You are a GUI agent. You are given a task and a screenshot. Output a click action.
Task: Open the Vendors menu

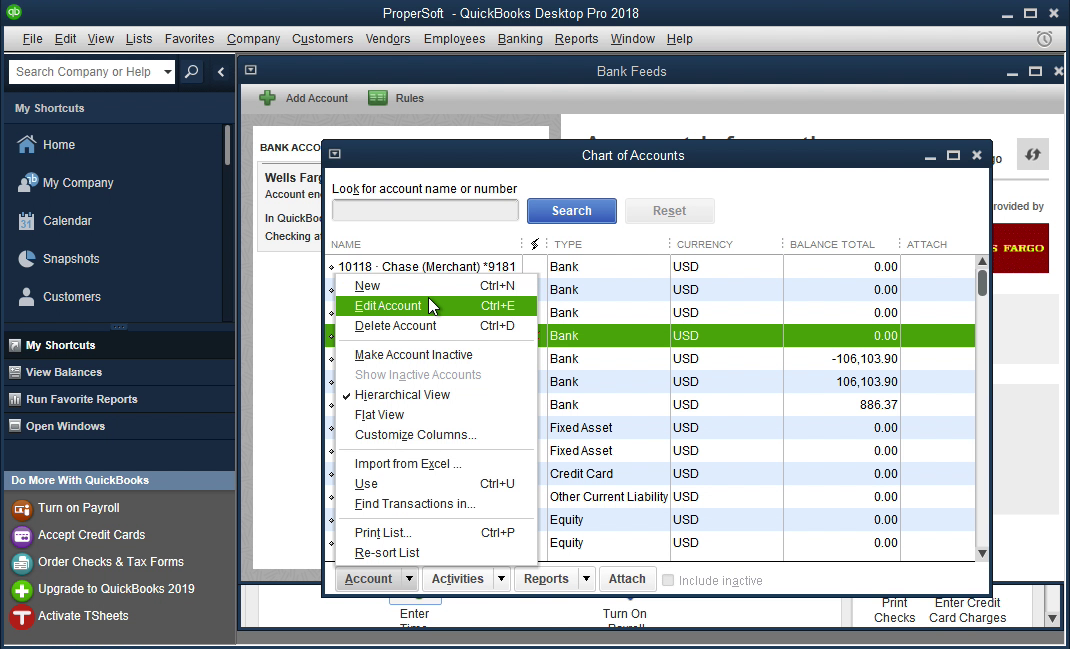(388, 39)
